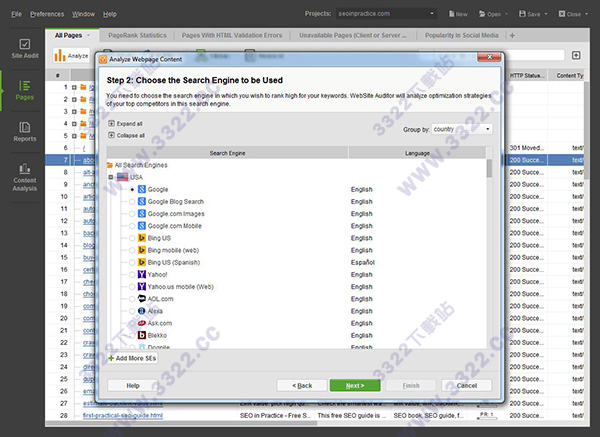The height and width of the screenshot is (437, 600).
Task: Open the Pages sidebar section
Action: tap(24, 90)
